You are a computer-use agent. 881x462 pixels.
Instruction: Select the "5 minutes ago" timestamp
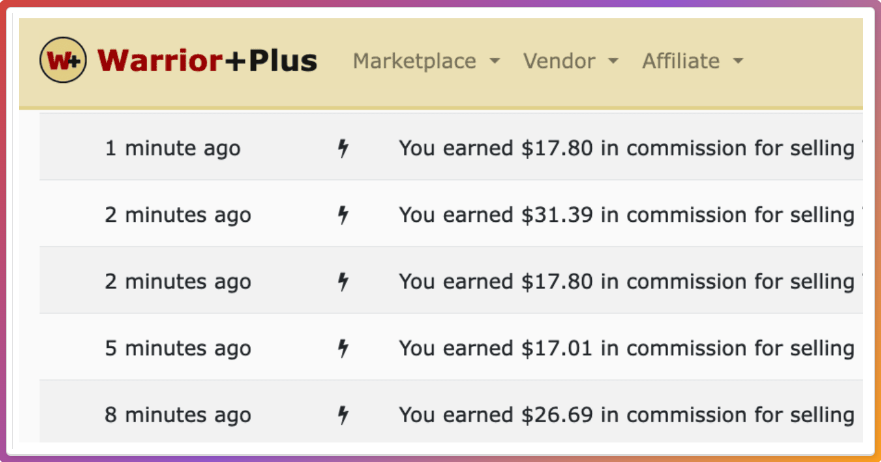pos(177,348)
